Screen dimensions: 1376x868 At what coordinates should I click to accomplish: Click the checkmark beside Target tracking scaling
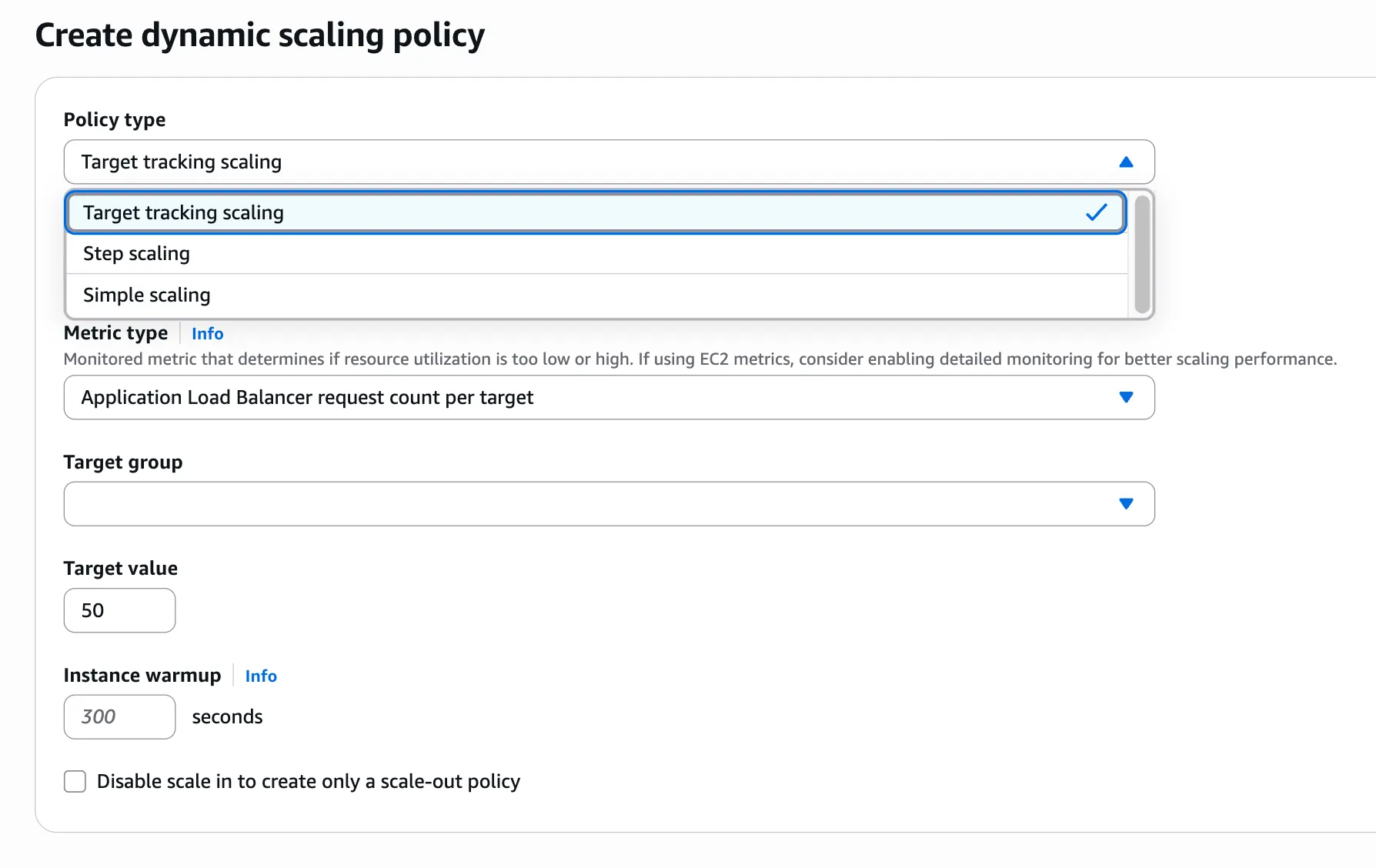pyautogui.click(x=1096, y=212)
